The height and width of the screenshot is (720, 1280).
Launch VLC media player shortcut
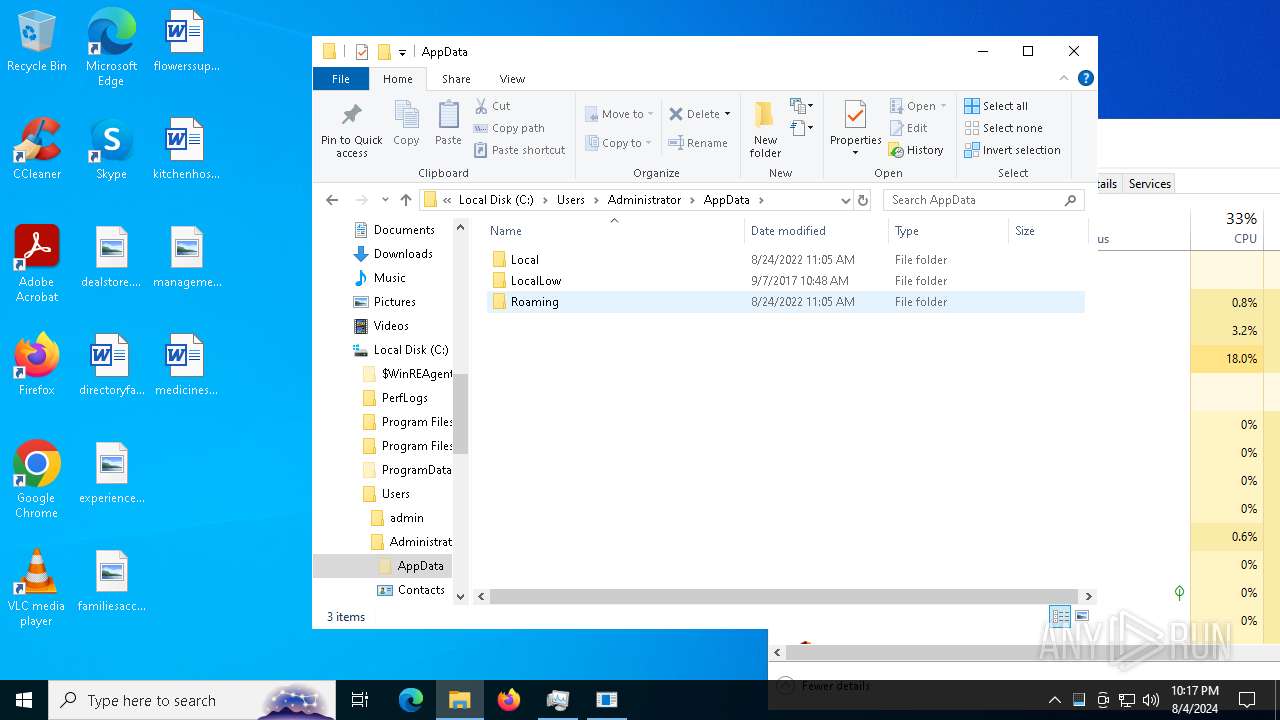pos(37,588)
